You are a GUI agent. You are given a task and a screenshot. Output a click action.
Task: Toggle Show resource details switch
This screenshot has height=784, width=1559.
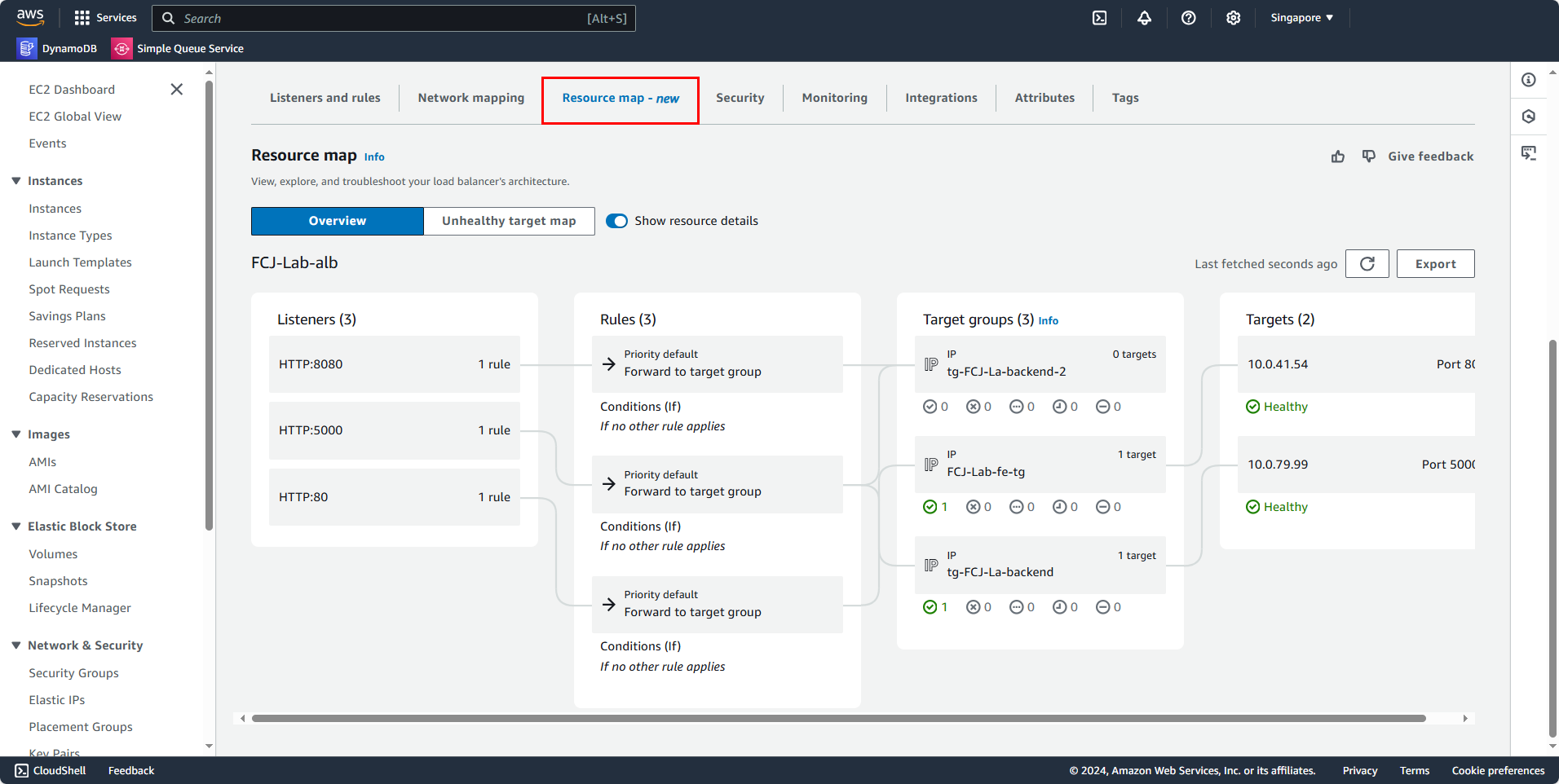pyautogui.click(x=616, y=221)
